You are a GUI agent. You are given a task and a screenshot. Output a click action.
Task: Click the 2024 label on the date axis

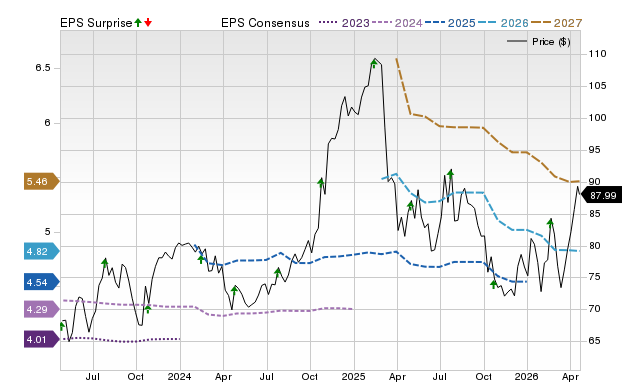tap(180, 376)
